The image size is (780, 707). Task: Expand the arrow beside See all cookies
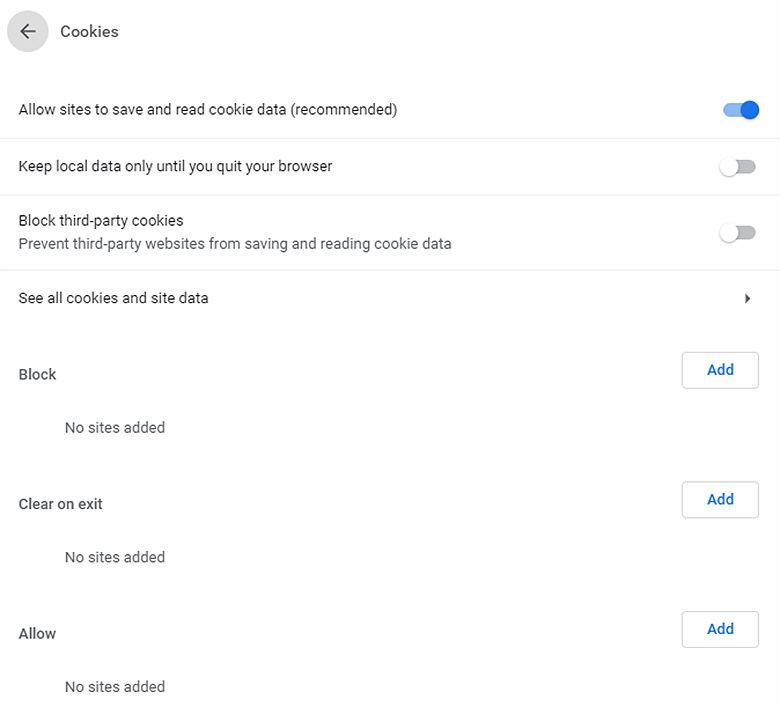point(747,298)
